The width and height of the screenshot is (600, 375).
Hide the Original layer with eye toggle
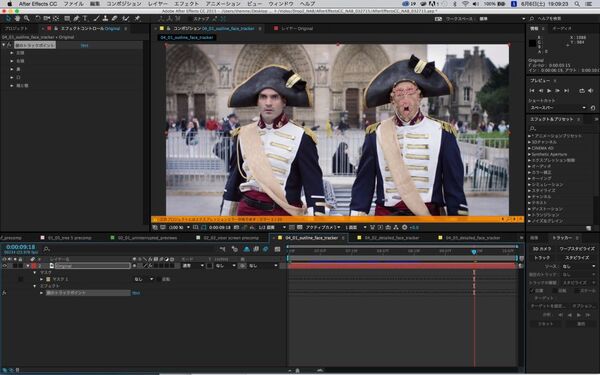[x=5, y=266]
